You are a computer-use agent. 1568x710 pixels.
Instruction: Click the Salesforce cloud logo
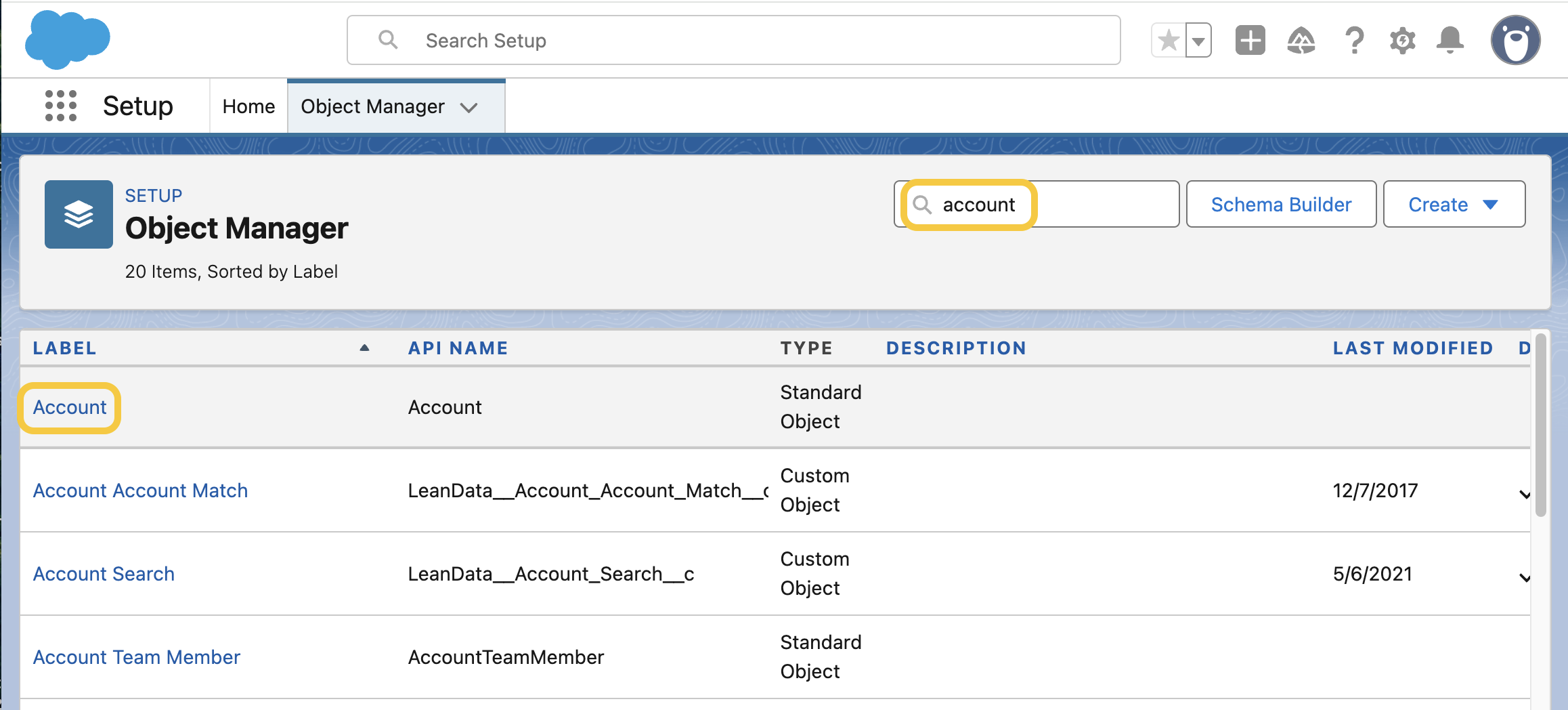tap(67, 40)
